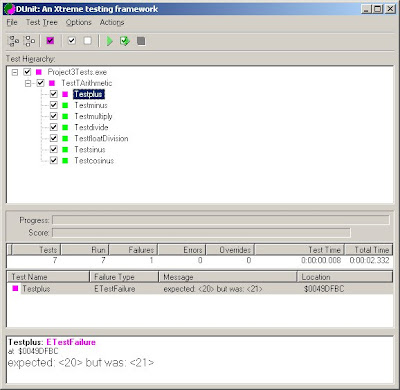Click green status square beside Testmultiply
Screen dimensions: 400x390
[x=65, y=116]
